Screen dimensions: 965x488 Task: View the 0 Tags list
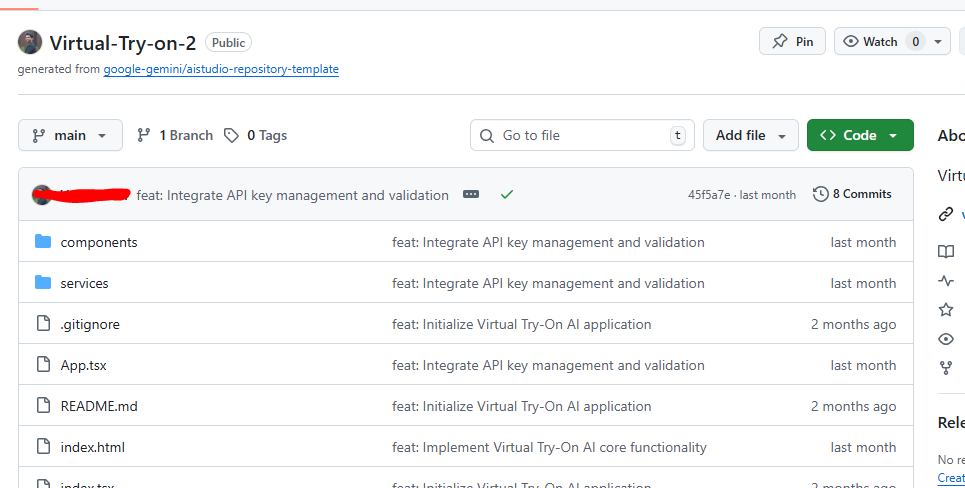256,135
